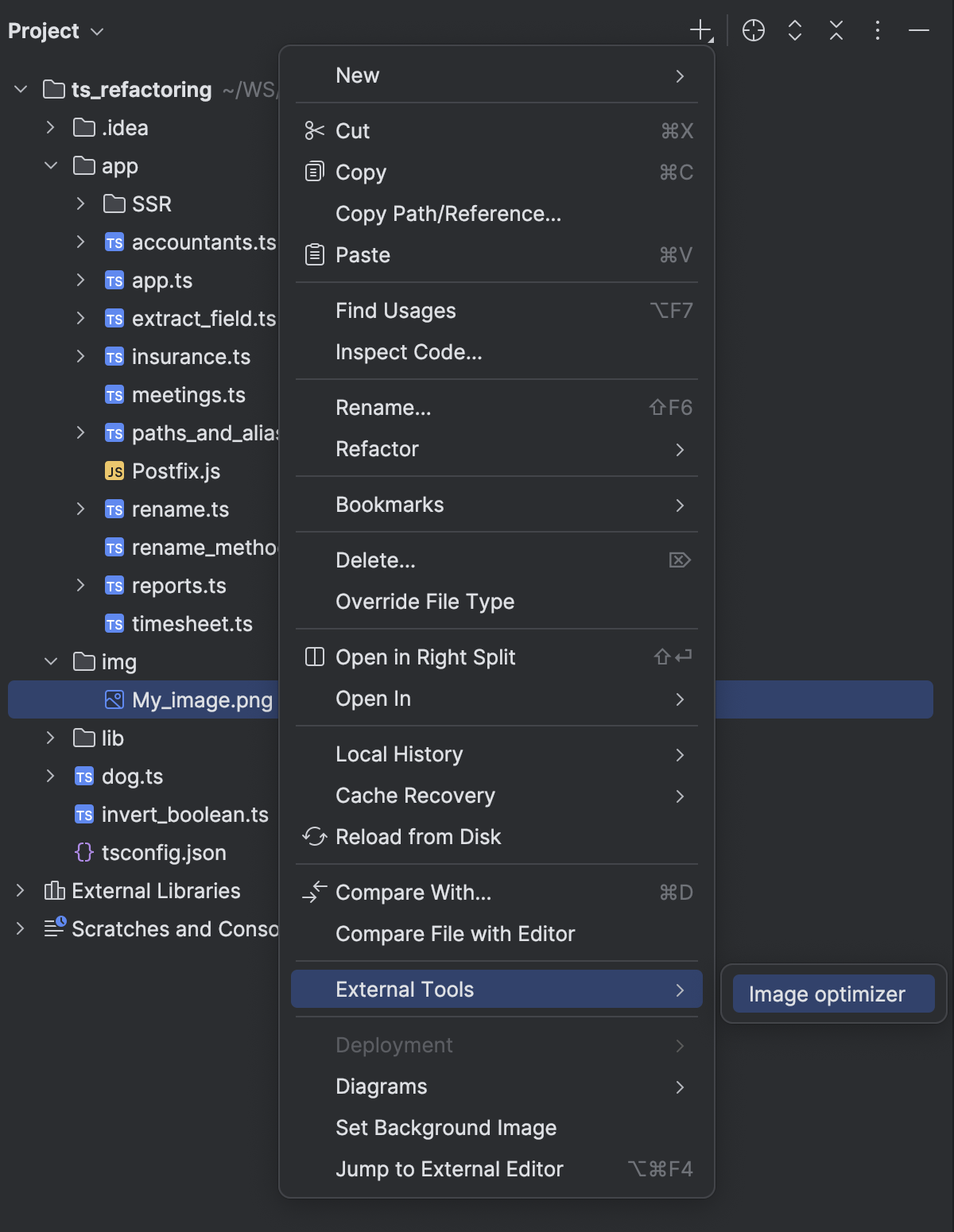Click the JS icon beside Postfix.js
The image size is (954, 1232).
click(x=114, y=471)
